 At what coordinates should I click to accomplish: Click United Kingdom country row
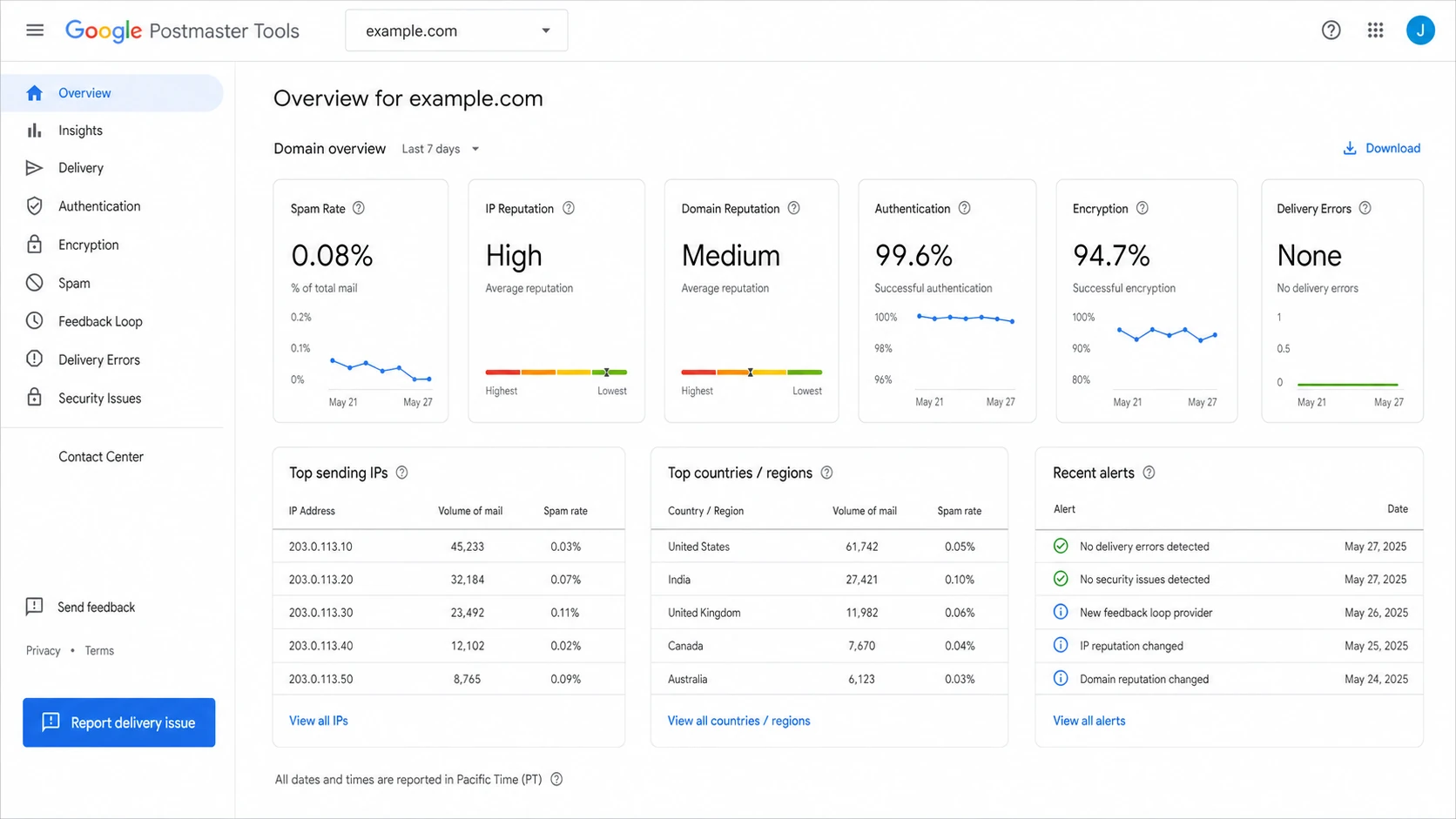829,613
